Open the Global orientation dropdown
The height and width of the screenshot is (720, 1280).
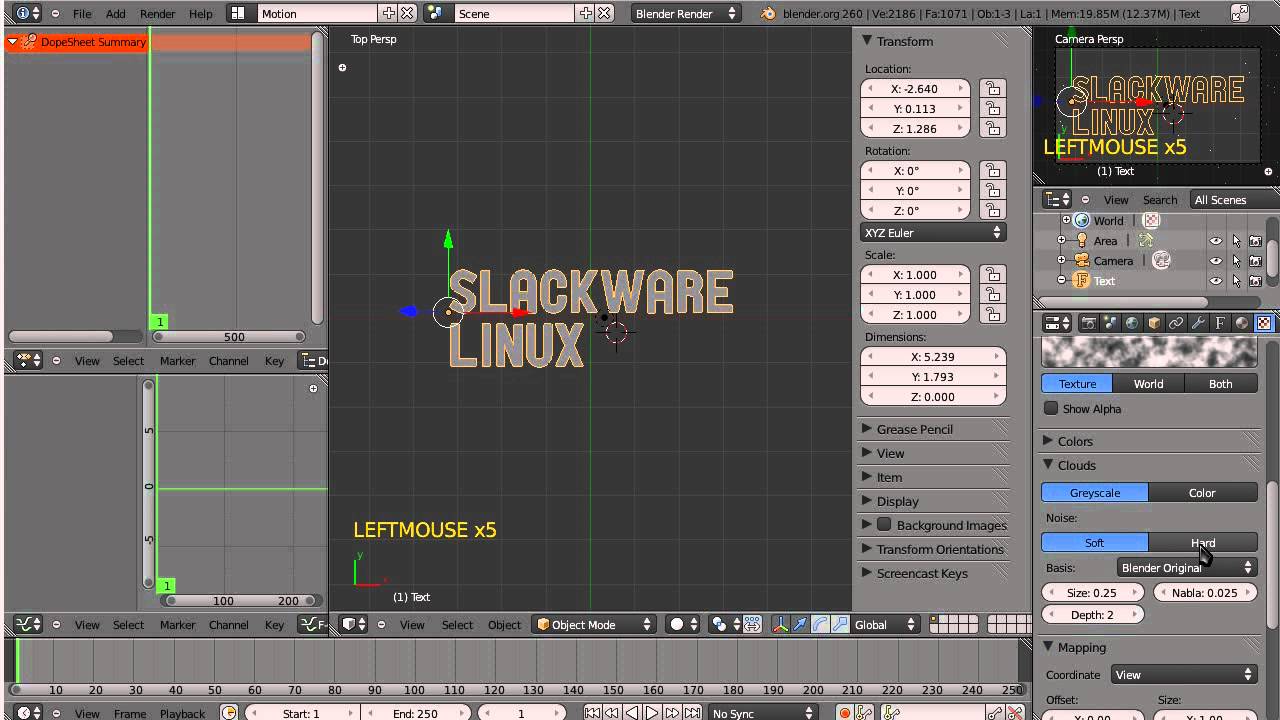click(x=886, y=624)
